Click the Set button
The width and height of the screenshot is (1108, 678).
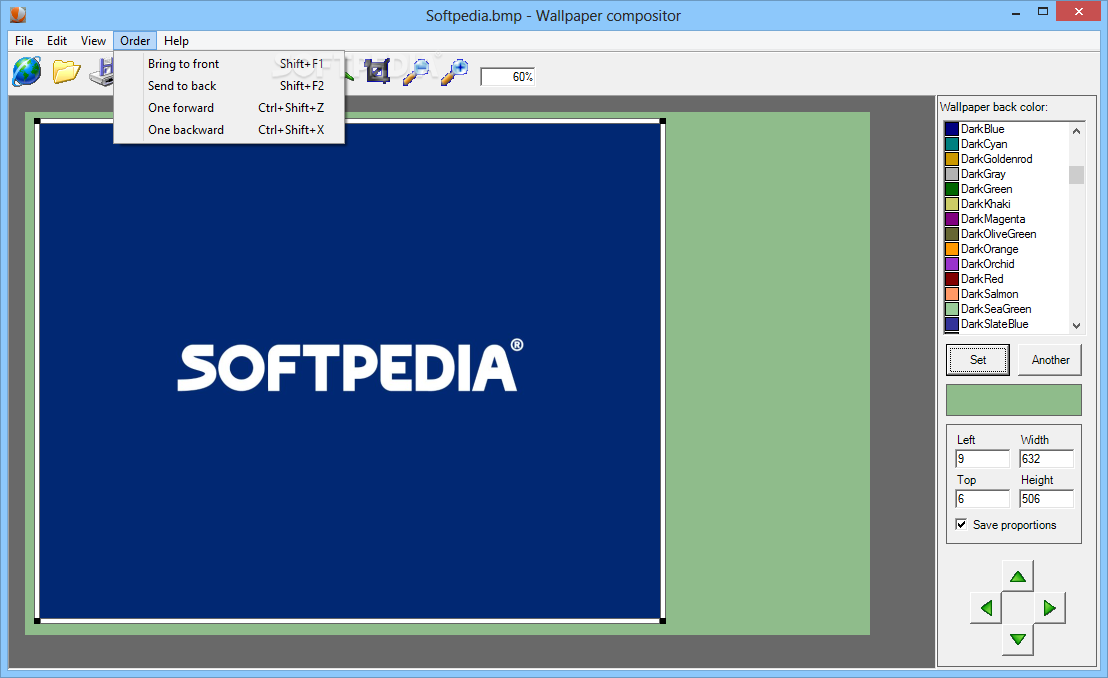(x=978, y=360)
